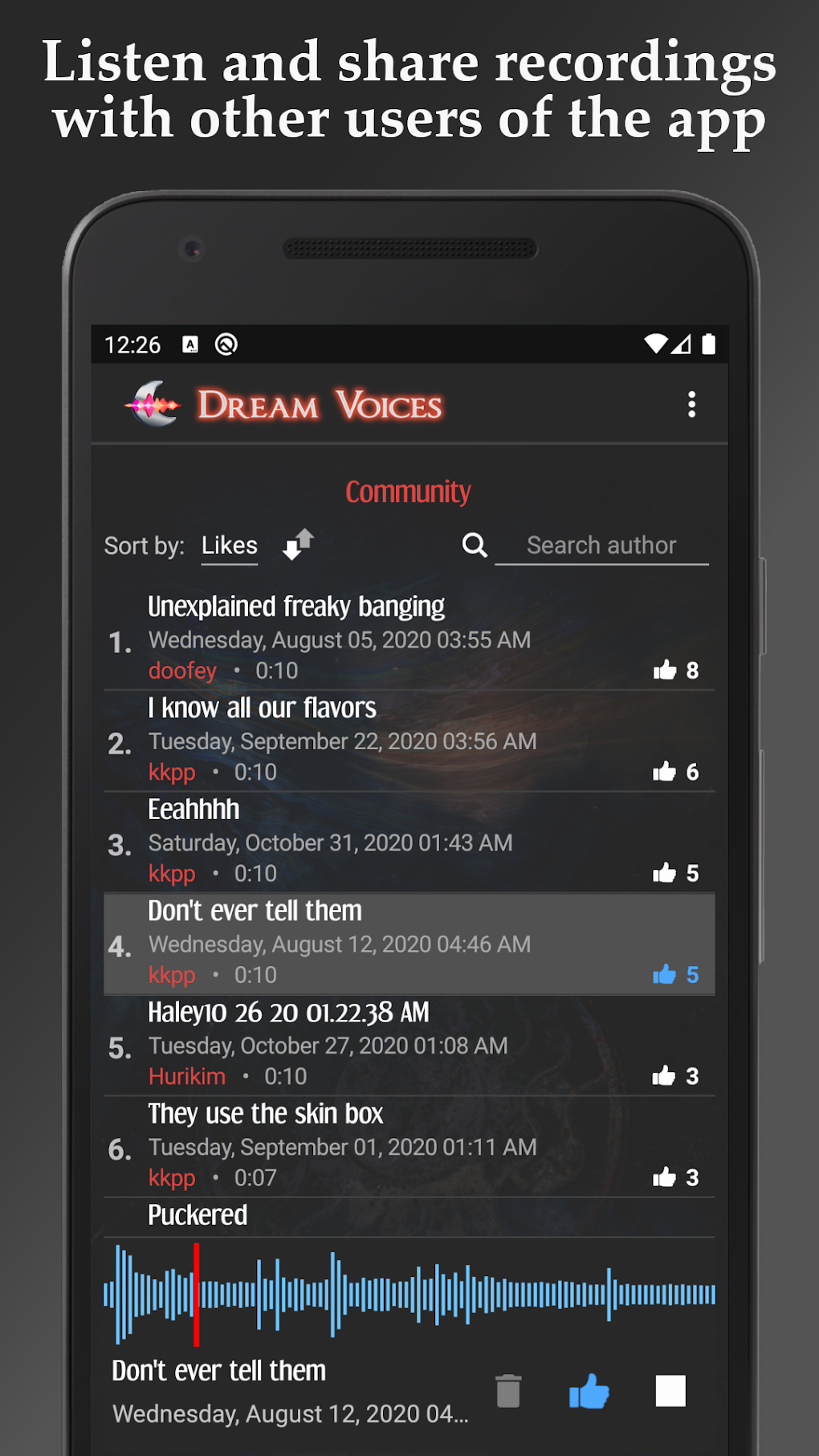Image resolution: width=819 pixels, height=1456 pixels.
Task: Unlike "Don't ever tell them" in the list
Action: [x=665, y=974]
